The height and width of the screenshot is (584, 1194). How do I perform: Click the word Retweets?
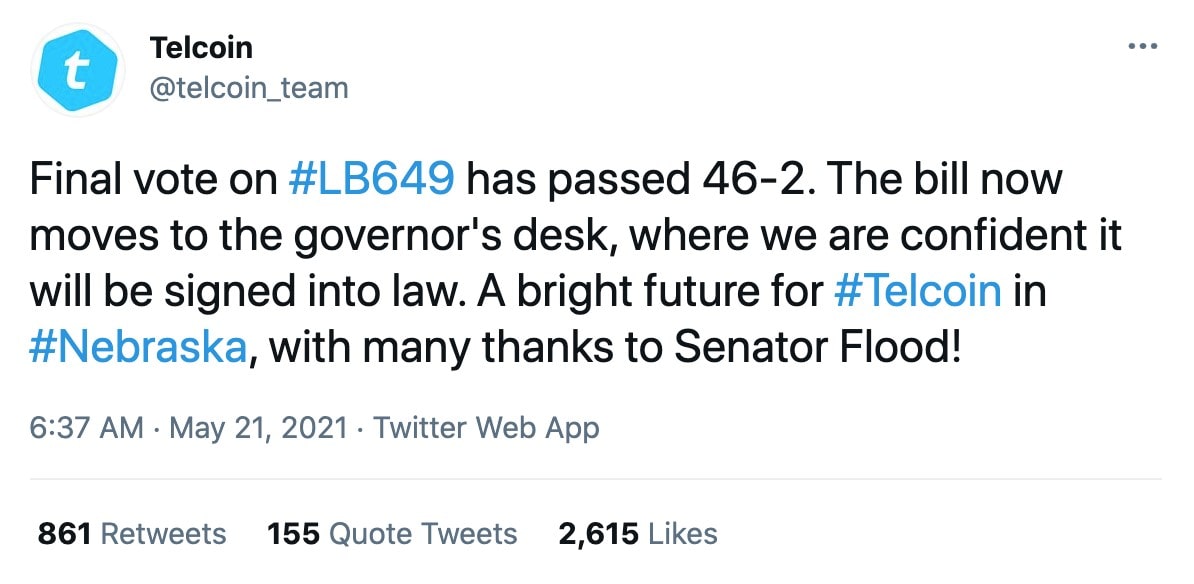(x=164, y=534)
